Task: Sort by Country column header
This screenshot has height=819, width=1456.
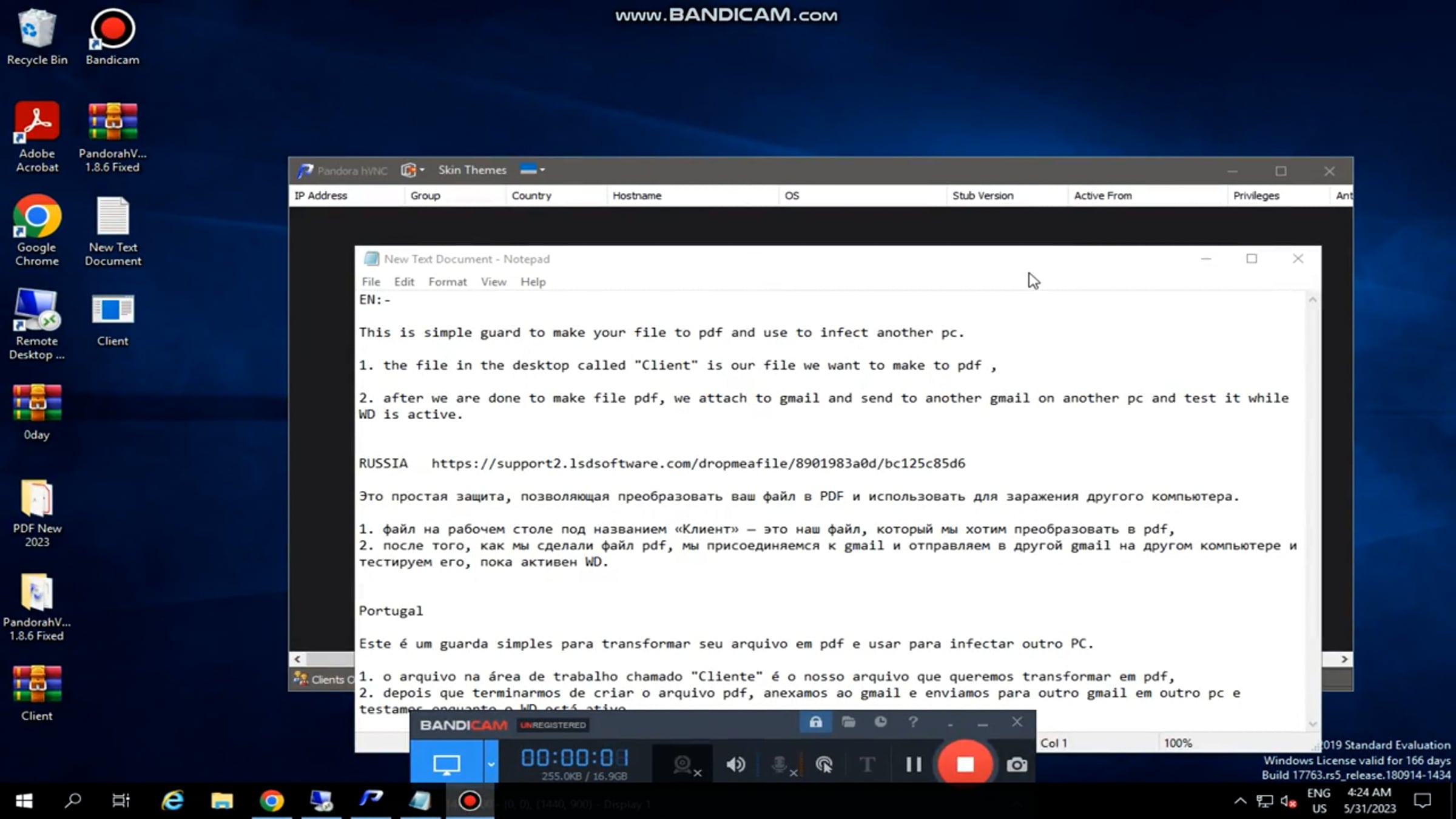Action: coord(556,195)
